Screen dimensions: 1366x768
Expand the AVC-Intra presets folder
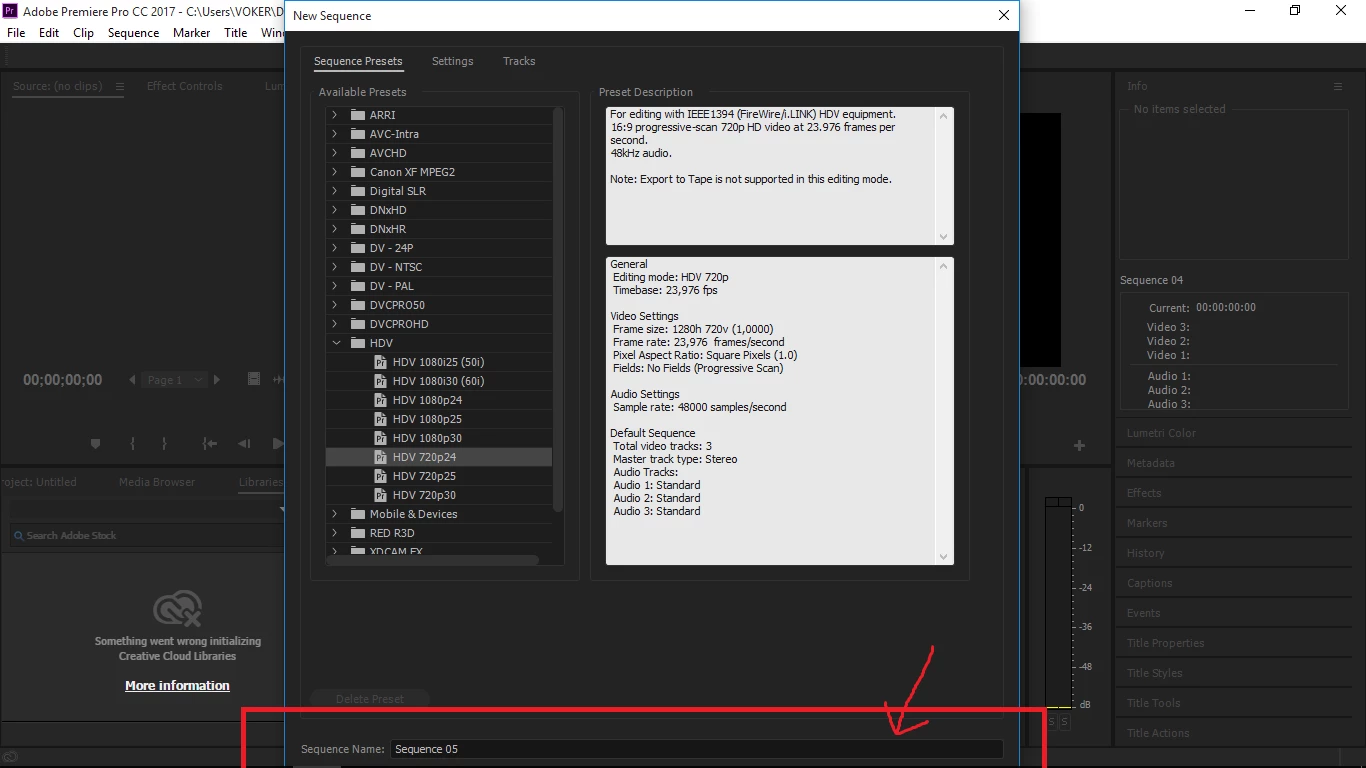pos(335,134)
